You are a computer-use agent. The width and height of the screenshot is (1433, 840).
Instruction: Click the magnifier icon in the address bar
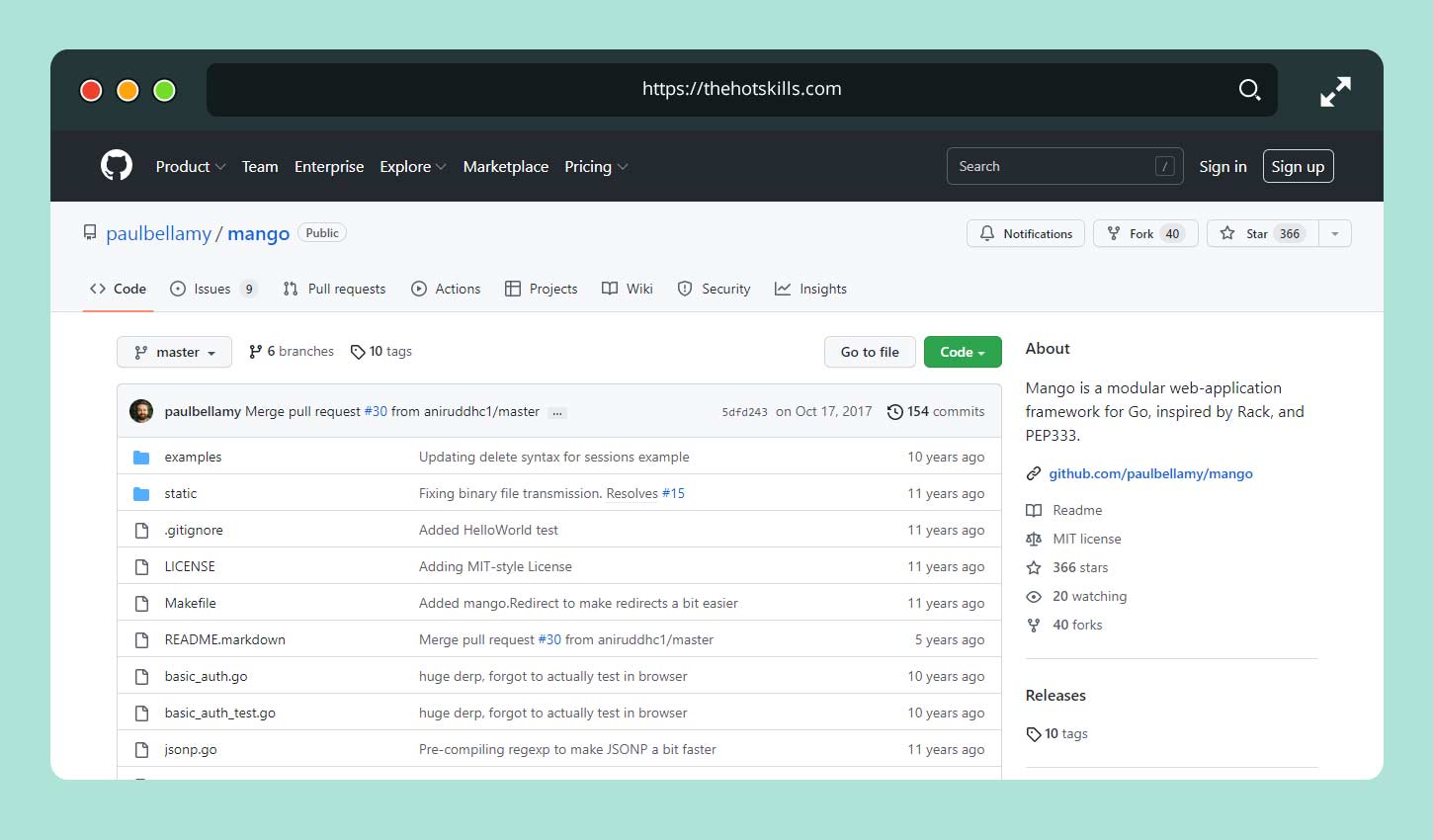[1249, 90]
